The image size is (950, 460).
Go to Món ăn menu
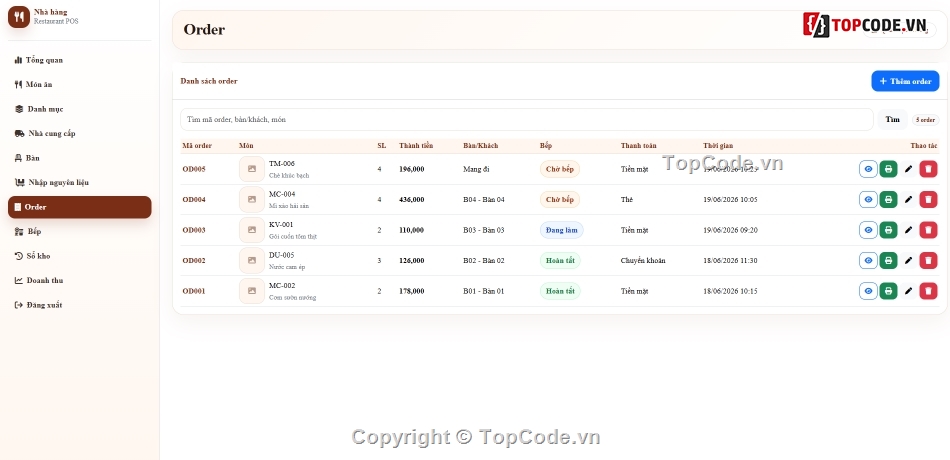(x=79, y=84)
